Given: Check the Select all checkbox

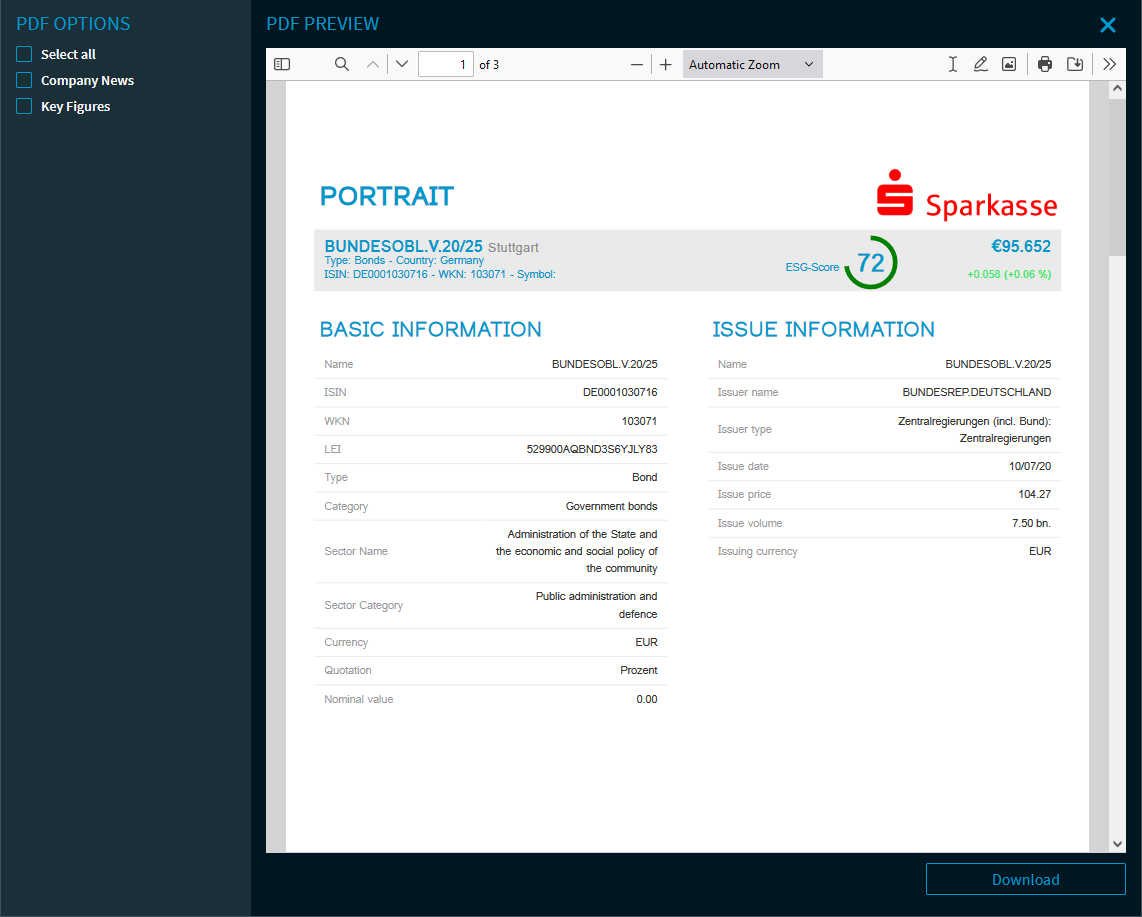Looking at the screenshot, I should [24, 54].
